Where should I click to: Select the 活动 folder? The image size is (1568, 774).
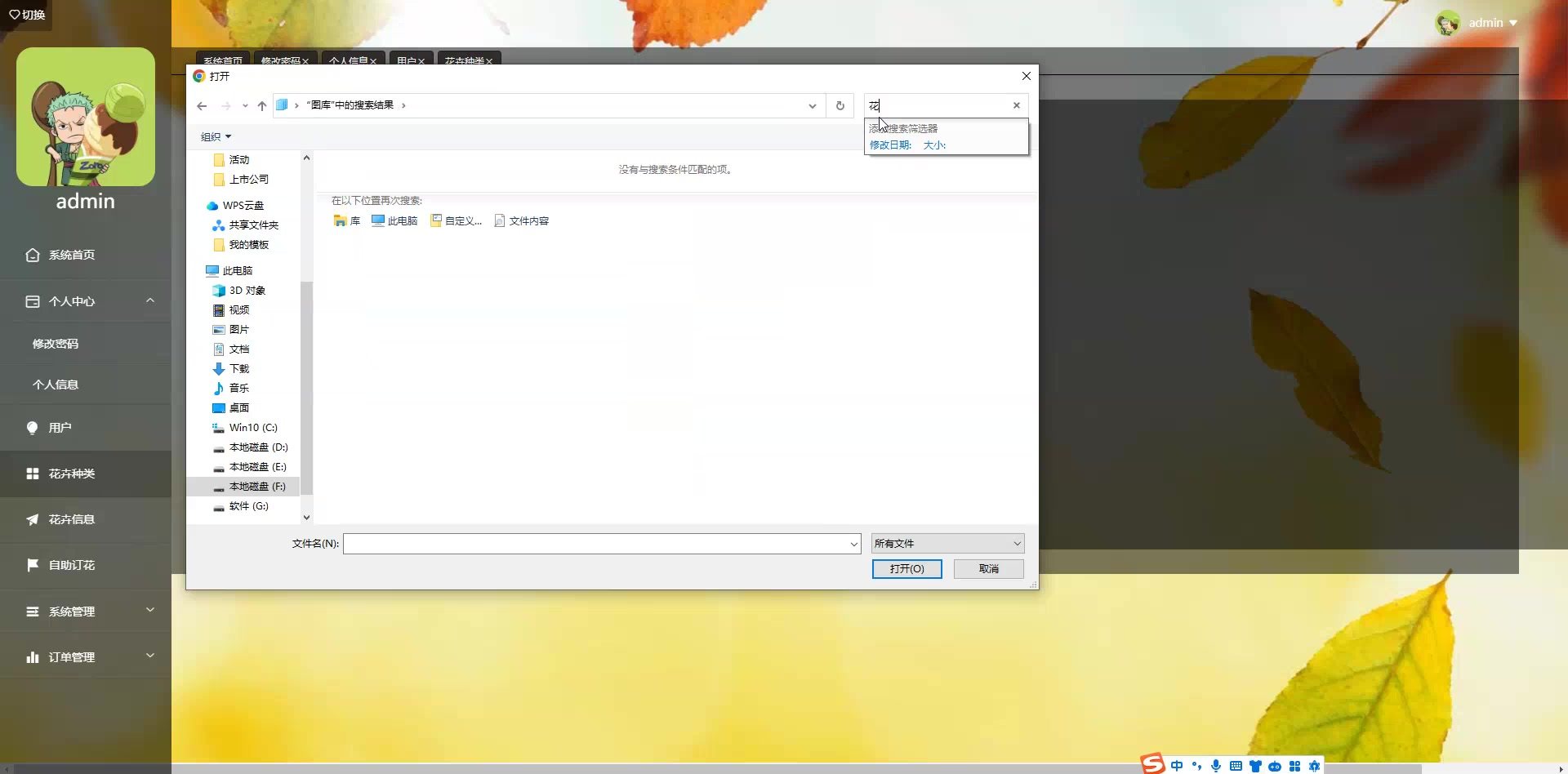230,160
